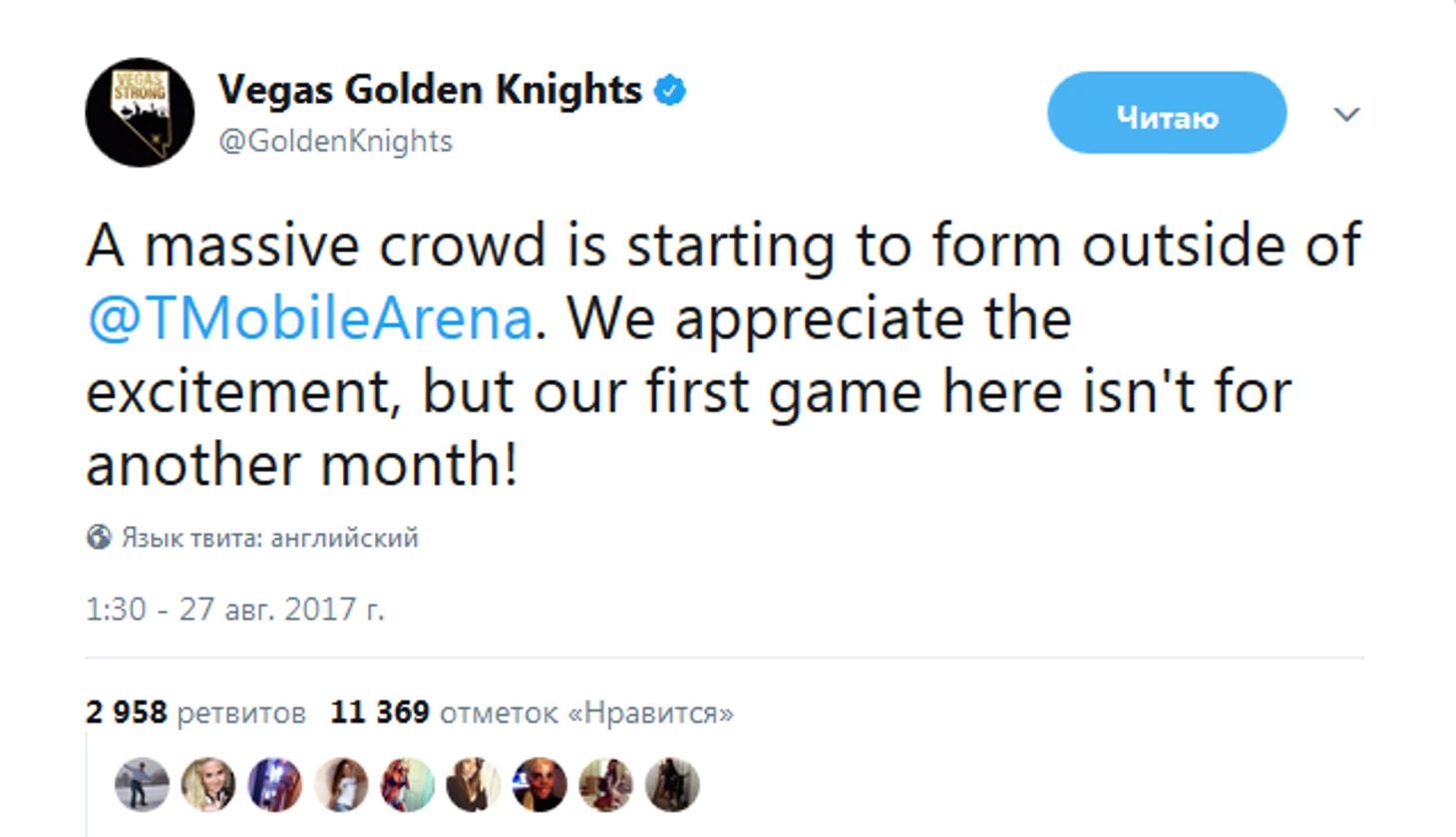Open liker avatar with red-blue costume

(407, 784)
